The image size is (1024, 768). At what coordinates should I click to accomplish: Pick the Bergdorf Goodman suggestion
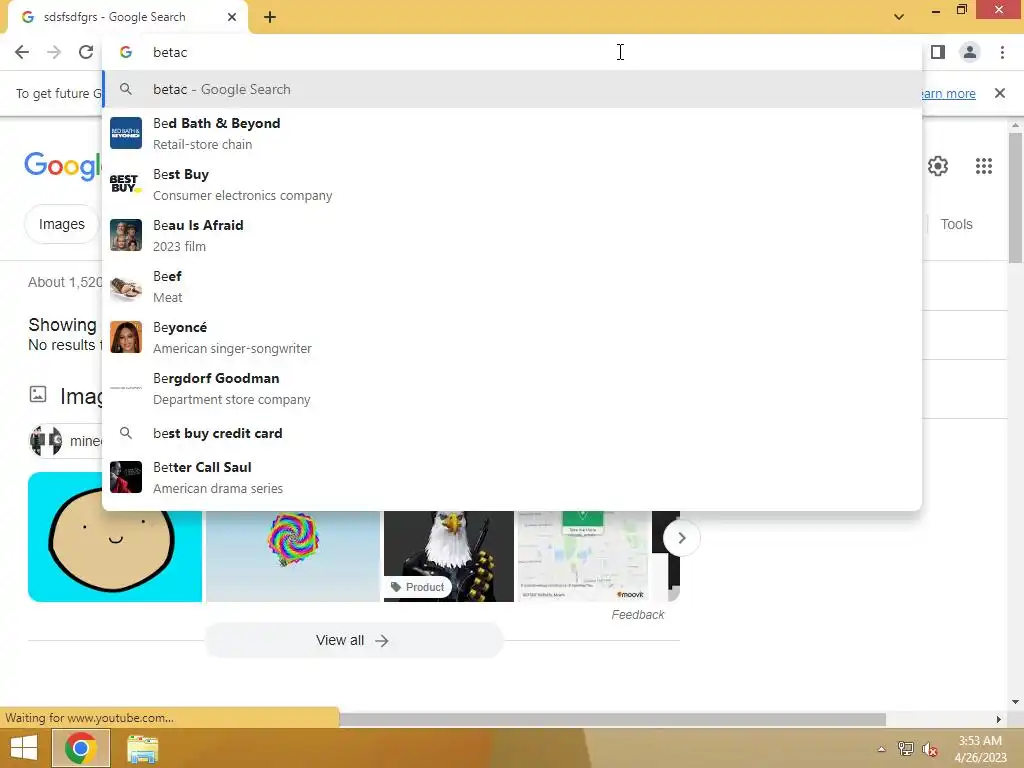pyautogui.click(x=512, y=388)
